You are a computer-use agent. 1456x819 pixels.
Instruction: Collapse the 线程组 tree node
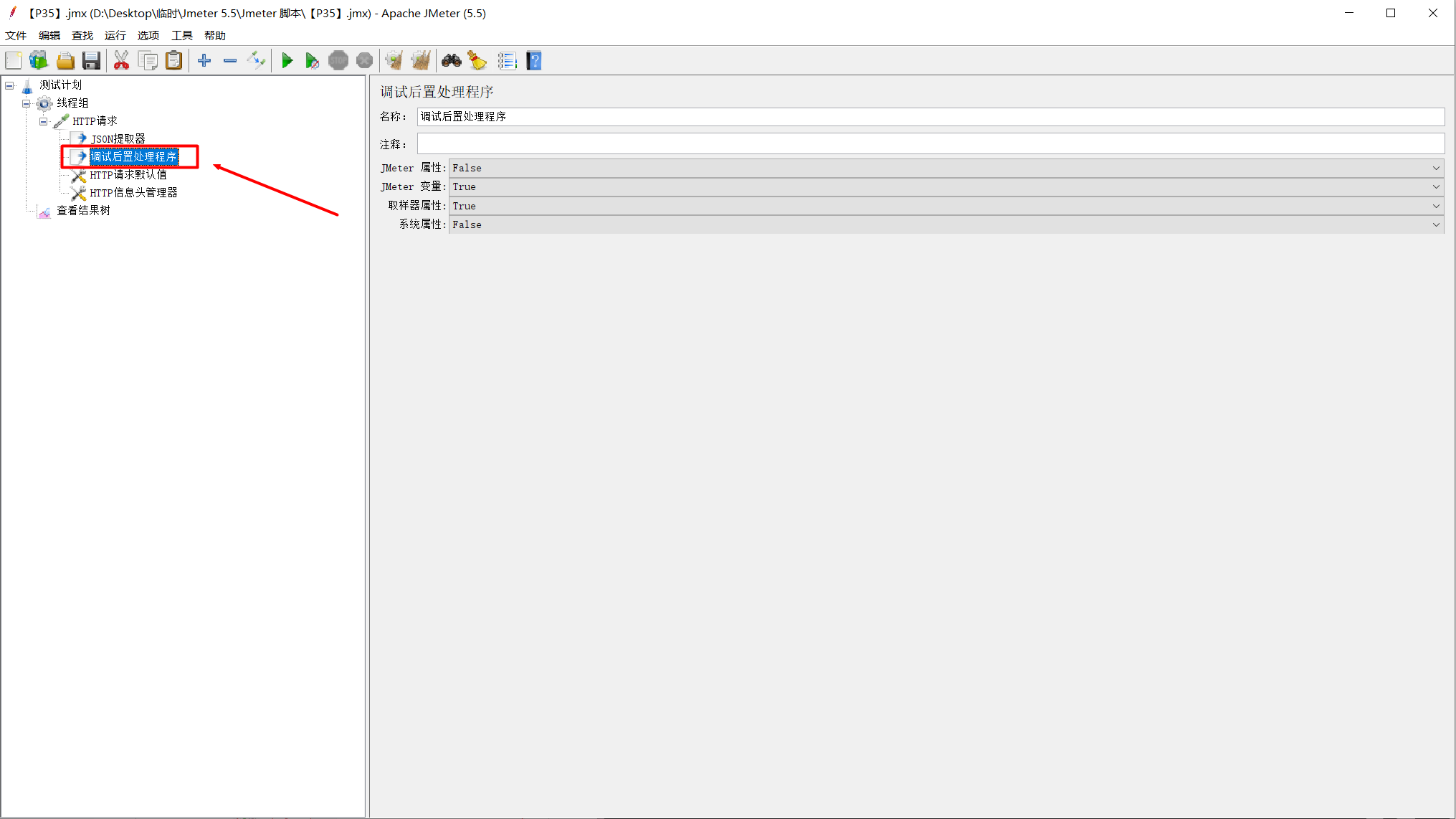click(x=27, y=103)
